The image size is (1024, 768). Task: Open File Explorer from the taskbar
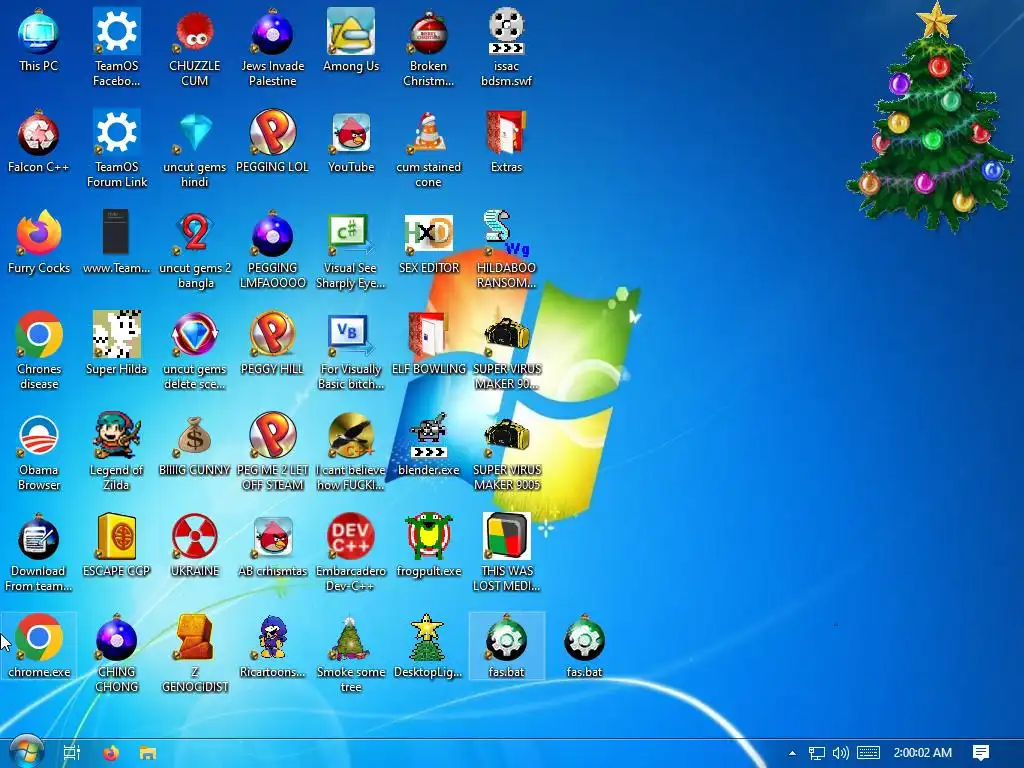(148, 753)
